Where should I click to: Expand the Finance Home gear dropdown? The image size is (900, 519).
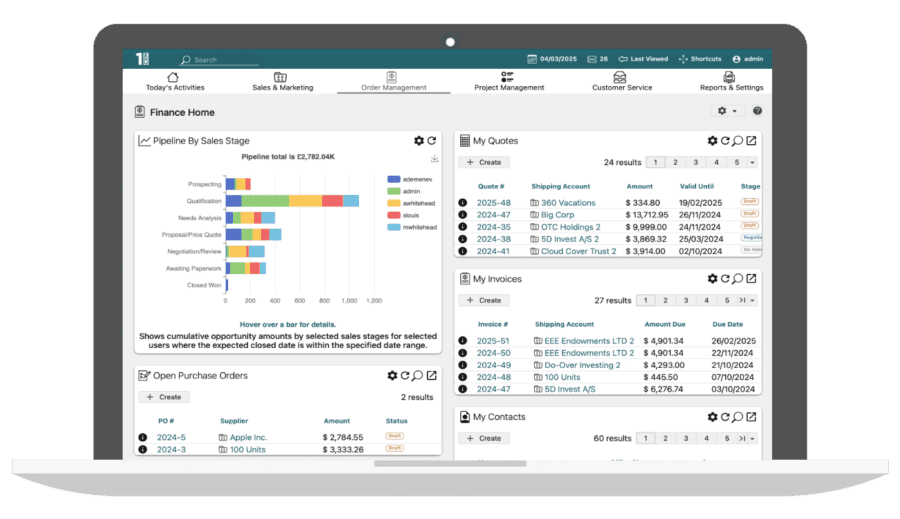pos(727,111)
